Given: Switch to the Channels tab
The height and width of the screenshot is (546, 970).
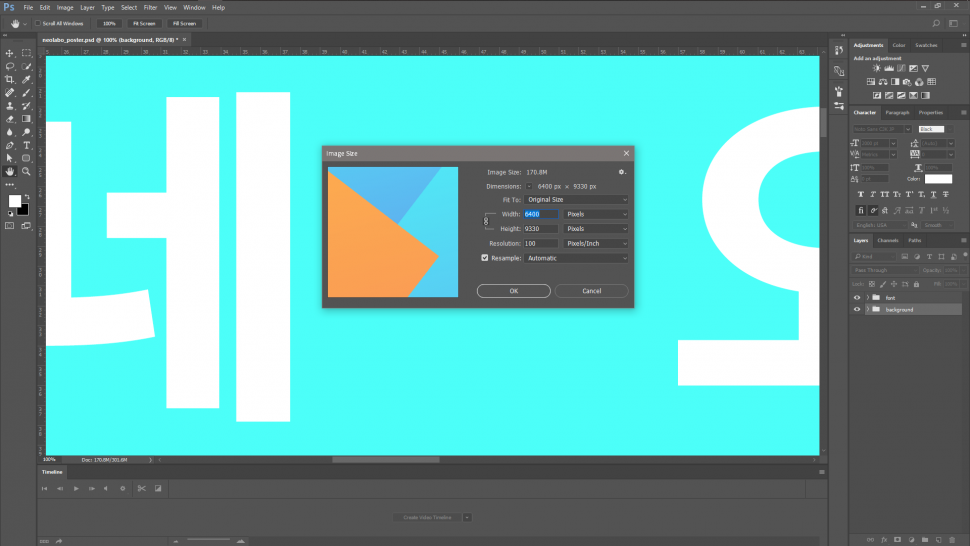Looking at the screenshot, I should point(888,241).
